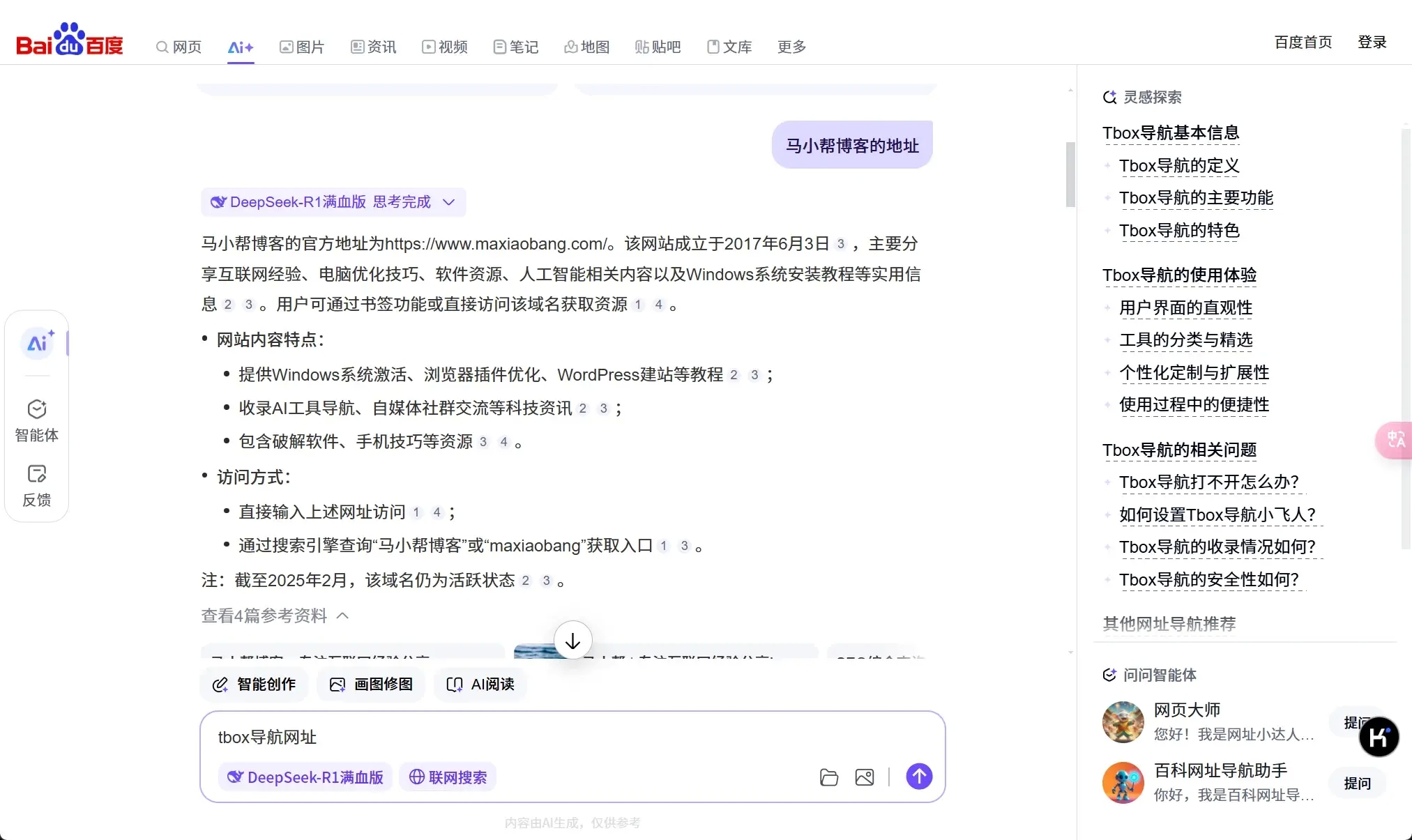
Task: Open 个性化定制与扩展性 suggestion
Action: [1194, 373]
